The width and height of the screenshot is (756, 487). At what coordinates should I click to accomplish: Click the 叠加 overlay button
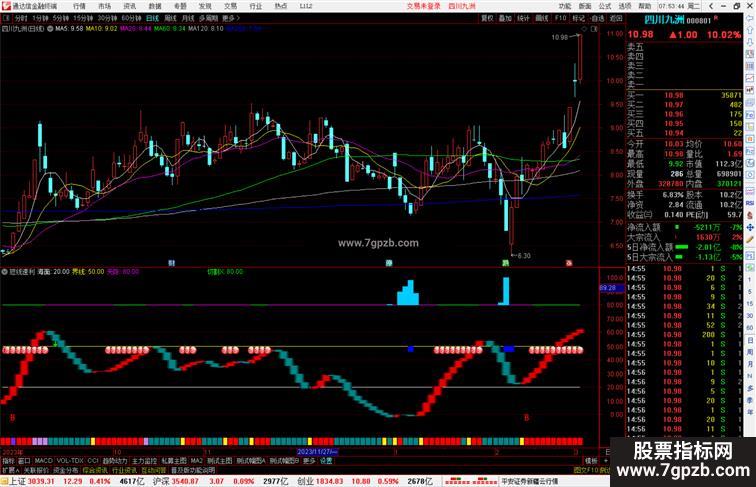505,18
